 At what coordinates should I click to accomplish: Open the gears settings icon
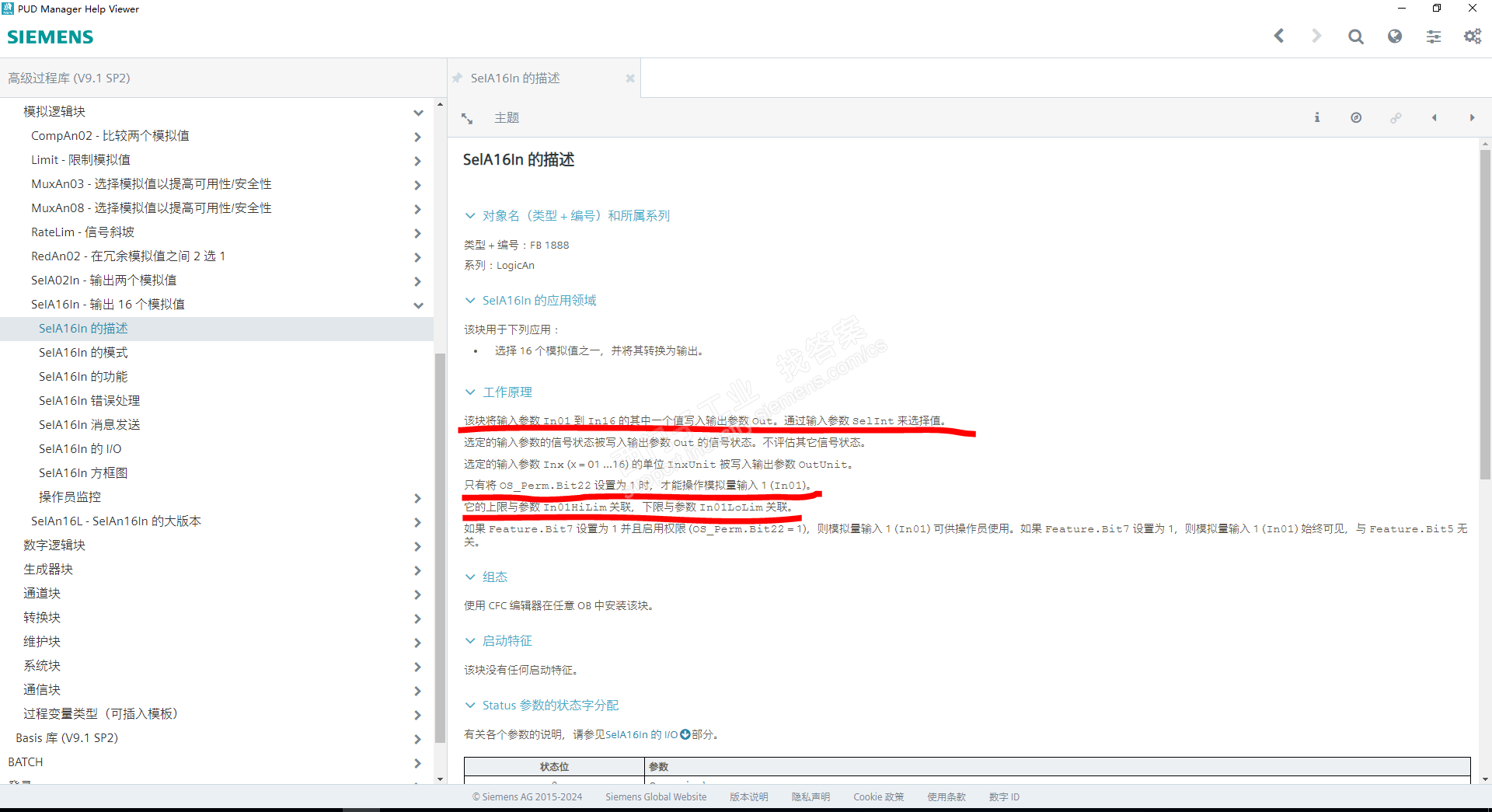point(1473,37)
